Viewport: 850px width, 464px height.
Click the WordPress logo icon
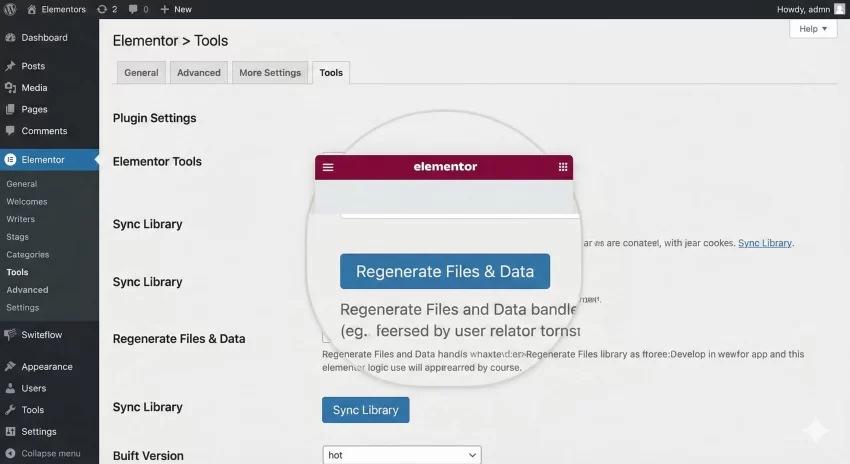[10, 9]
